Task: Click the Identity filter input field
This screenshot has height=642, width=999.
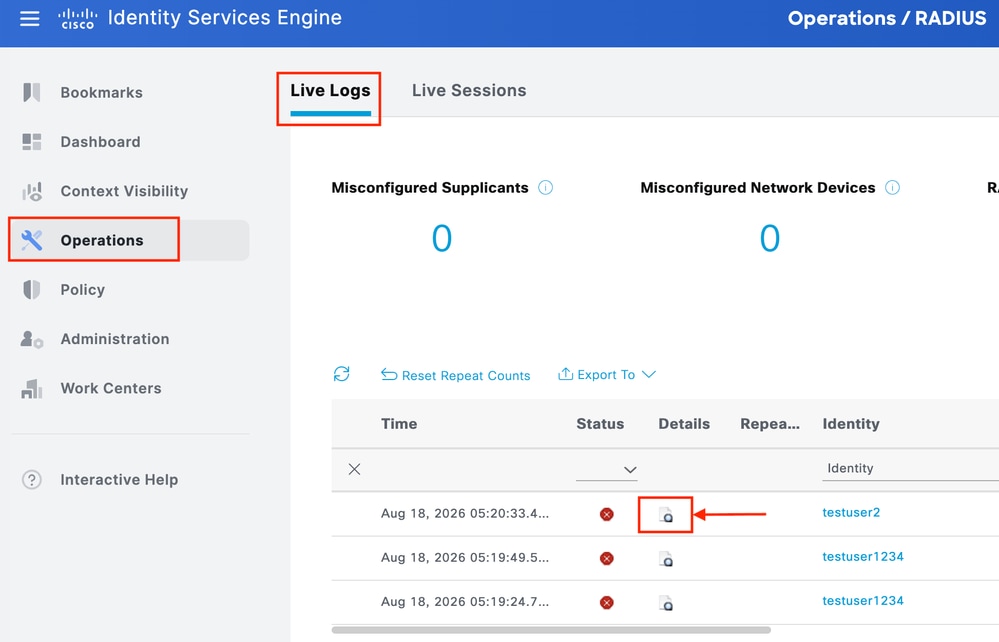Action: [910, 469]
